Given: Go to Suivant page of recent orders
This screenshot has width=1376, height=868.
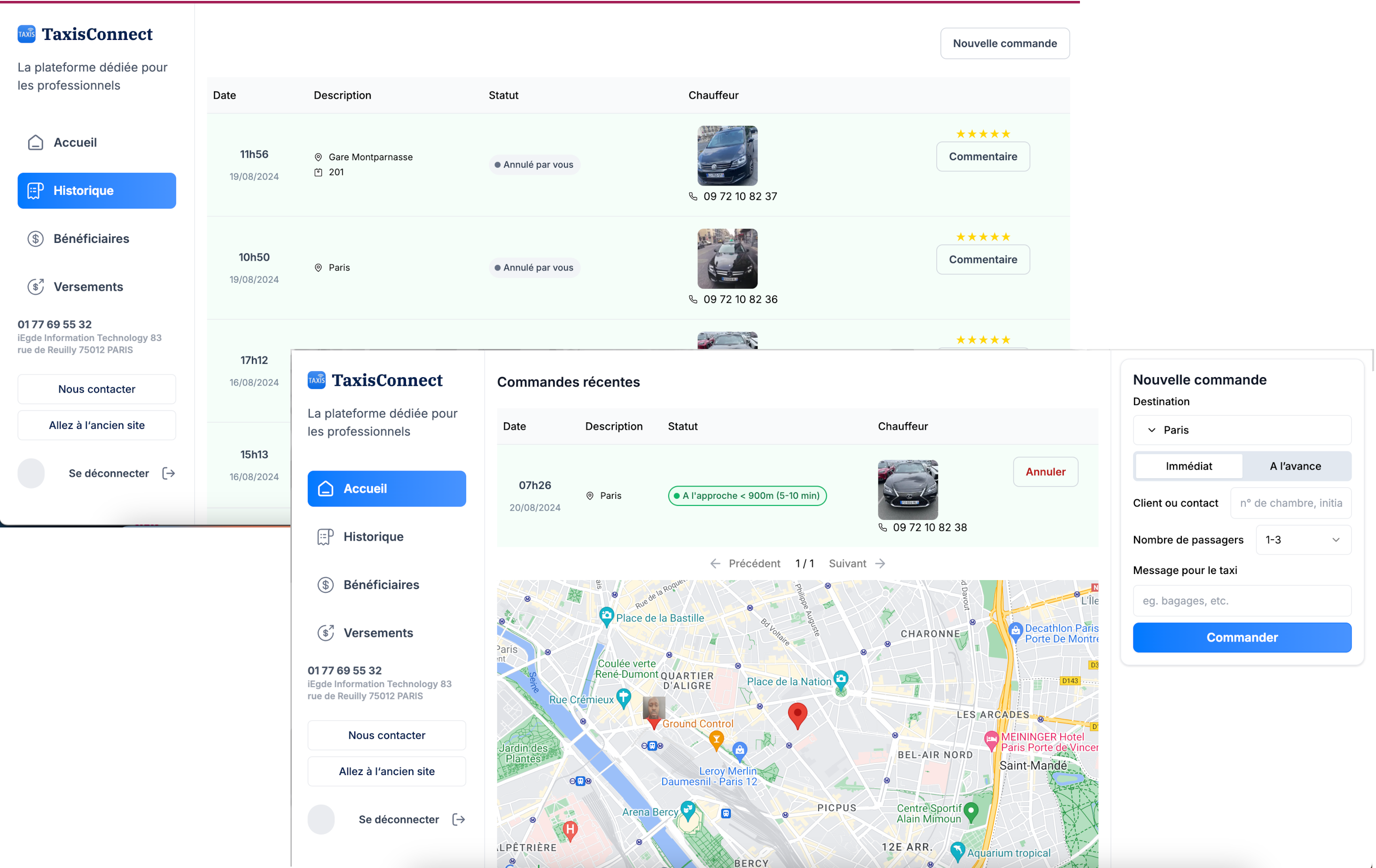Looking at the screenshot, I should pyautogui.click(x=848, y=563).
